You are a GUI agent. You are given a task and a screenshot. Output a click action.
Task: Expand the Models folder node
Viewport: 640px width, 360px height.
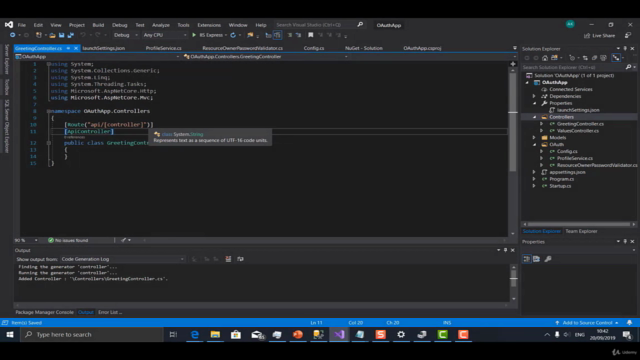(x=534, y=138)
